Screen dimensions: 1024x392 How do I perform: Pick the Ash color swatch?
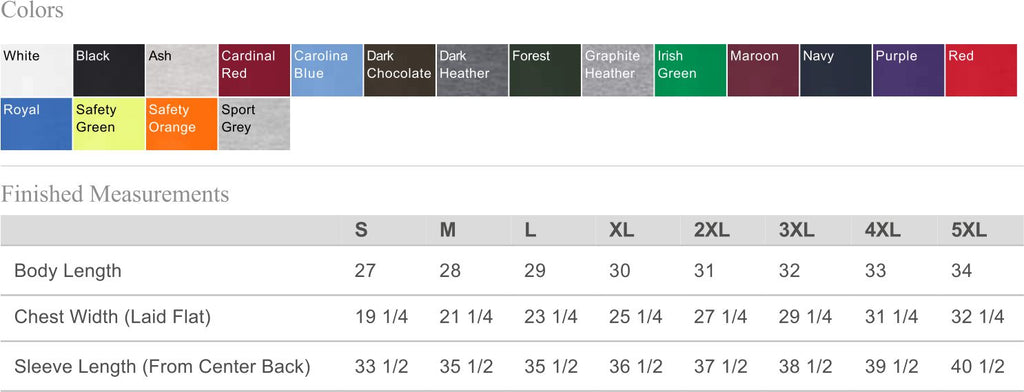pyautogui.click(x=182, y=71)
